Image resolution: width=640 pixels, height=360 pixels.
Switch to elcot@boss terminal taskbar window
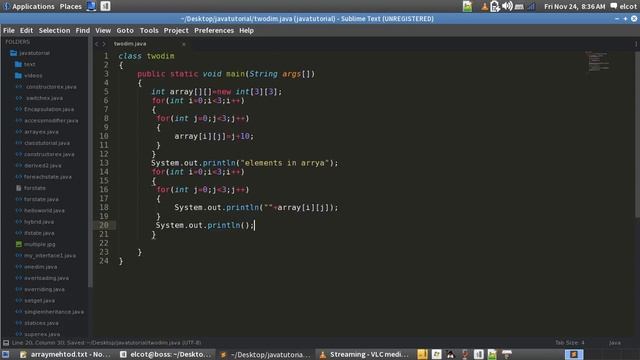[x=166, y=354]
